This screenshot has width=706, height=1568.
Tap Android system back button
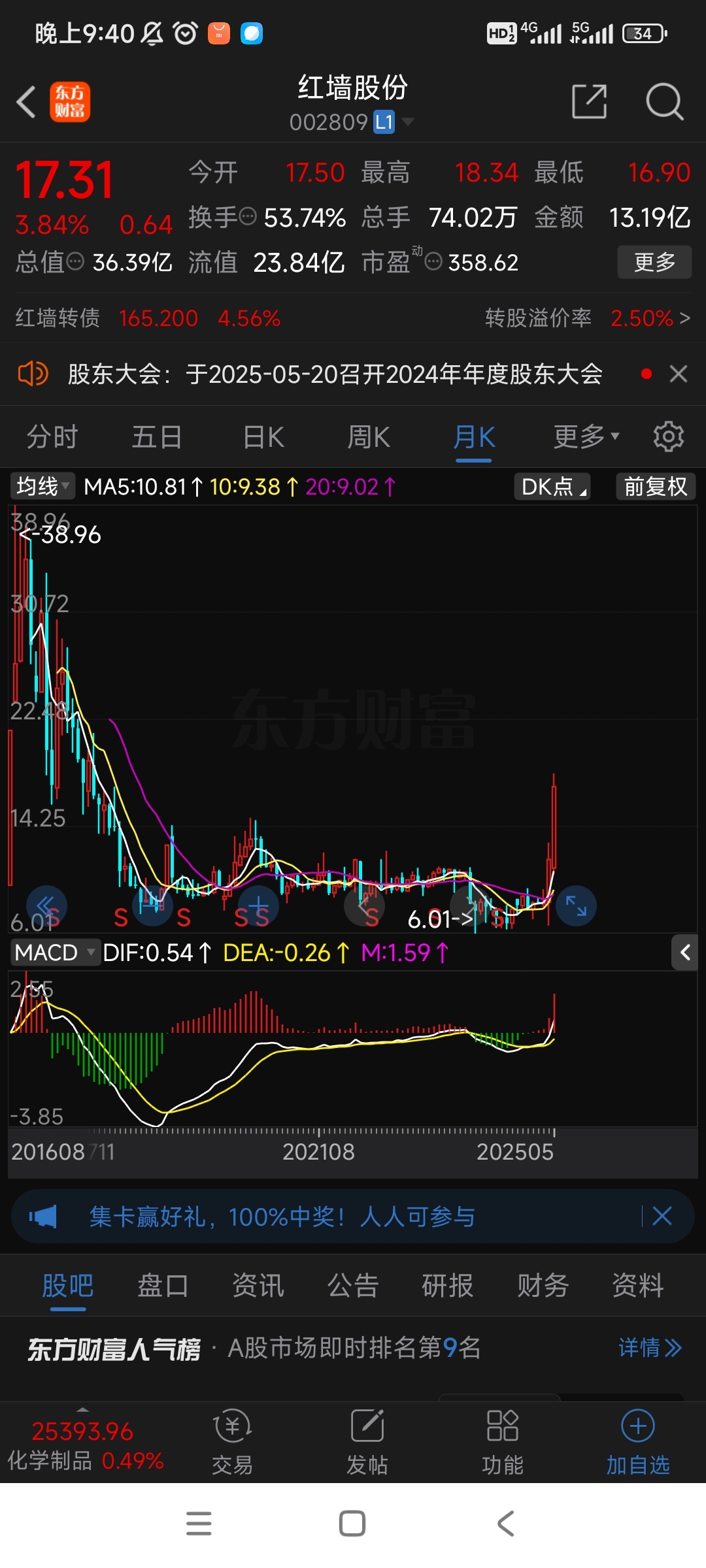pos(506,1524)
